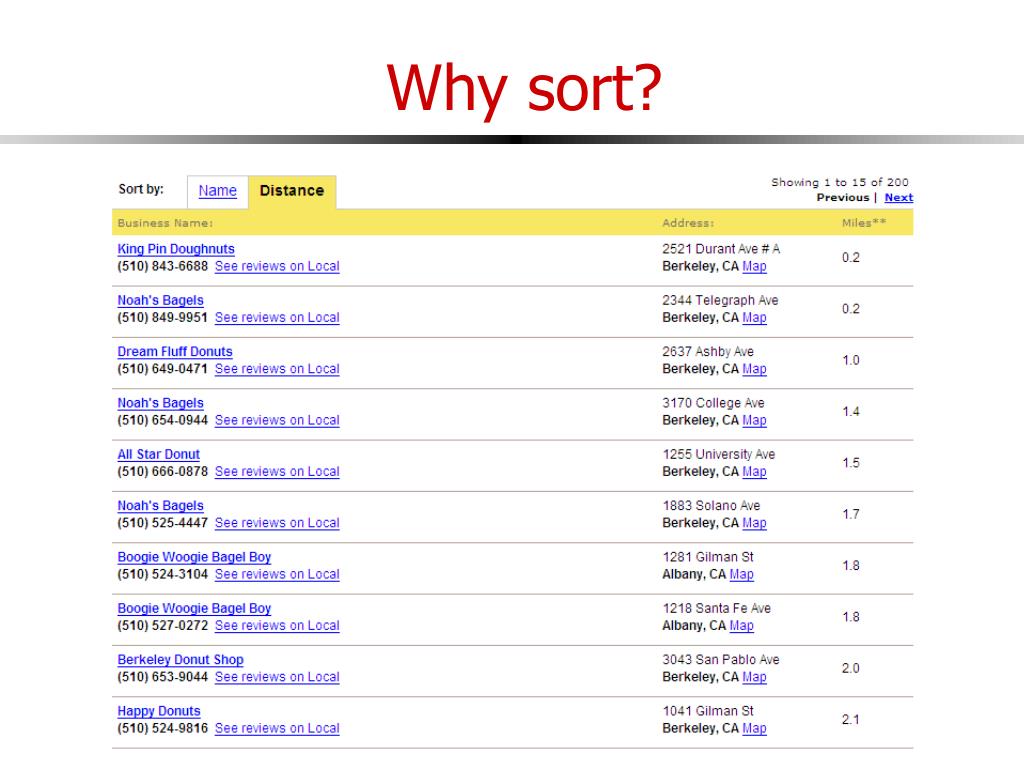Click the 2.1 miles value
Screen dimensions: 1024x768
[x=851, y=720]
